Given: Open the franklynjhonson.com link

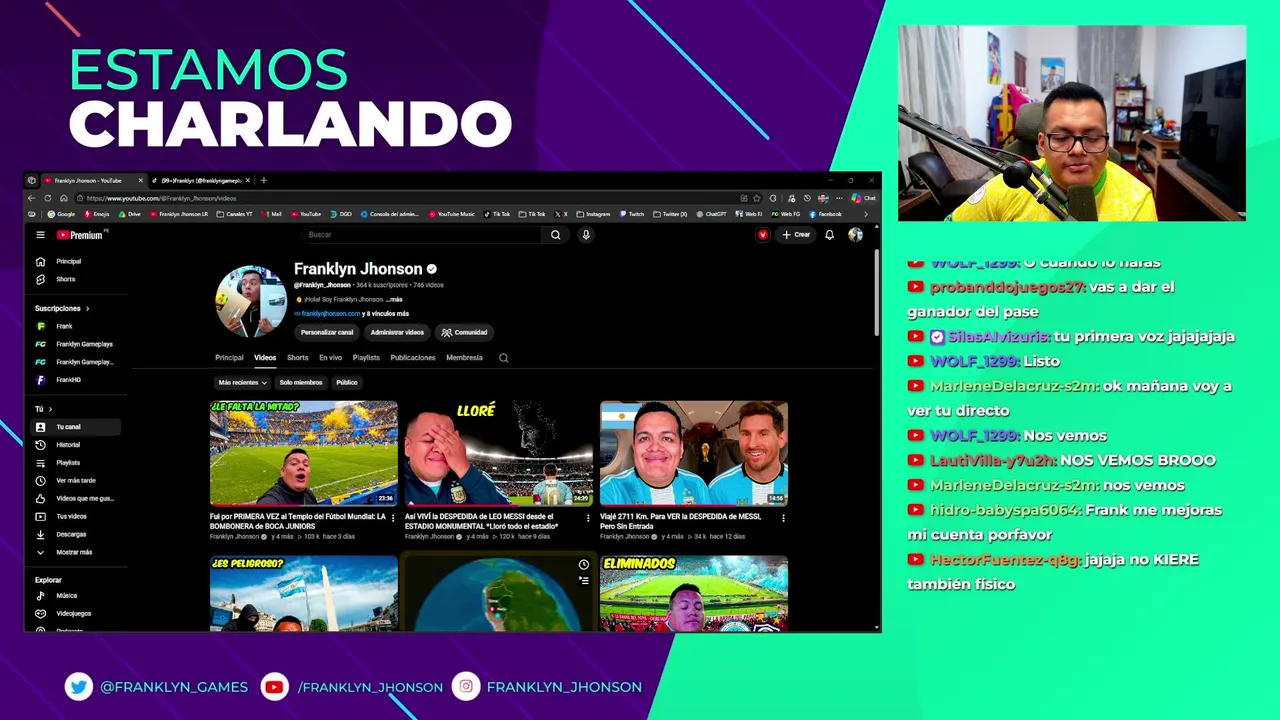Looking at the screenshot, I should [x=331, y=314].
